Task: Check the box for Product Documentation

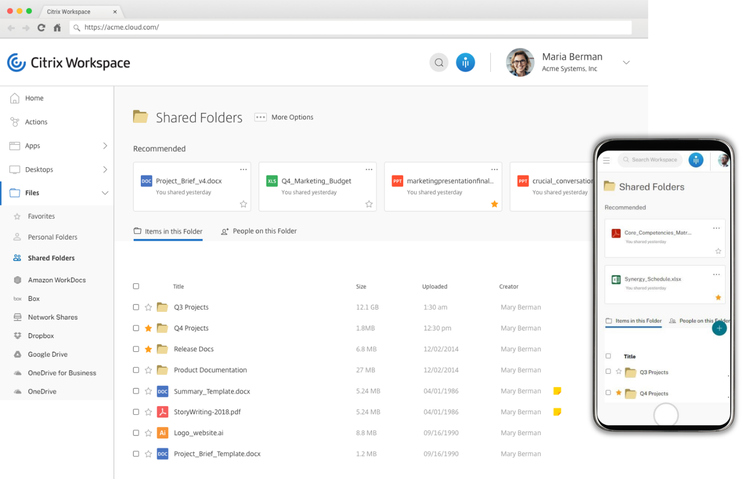Action: tap(136, 370)
